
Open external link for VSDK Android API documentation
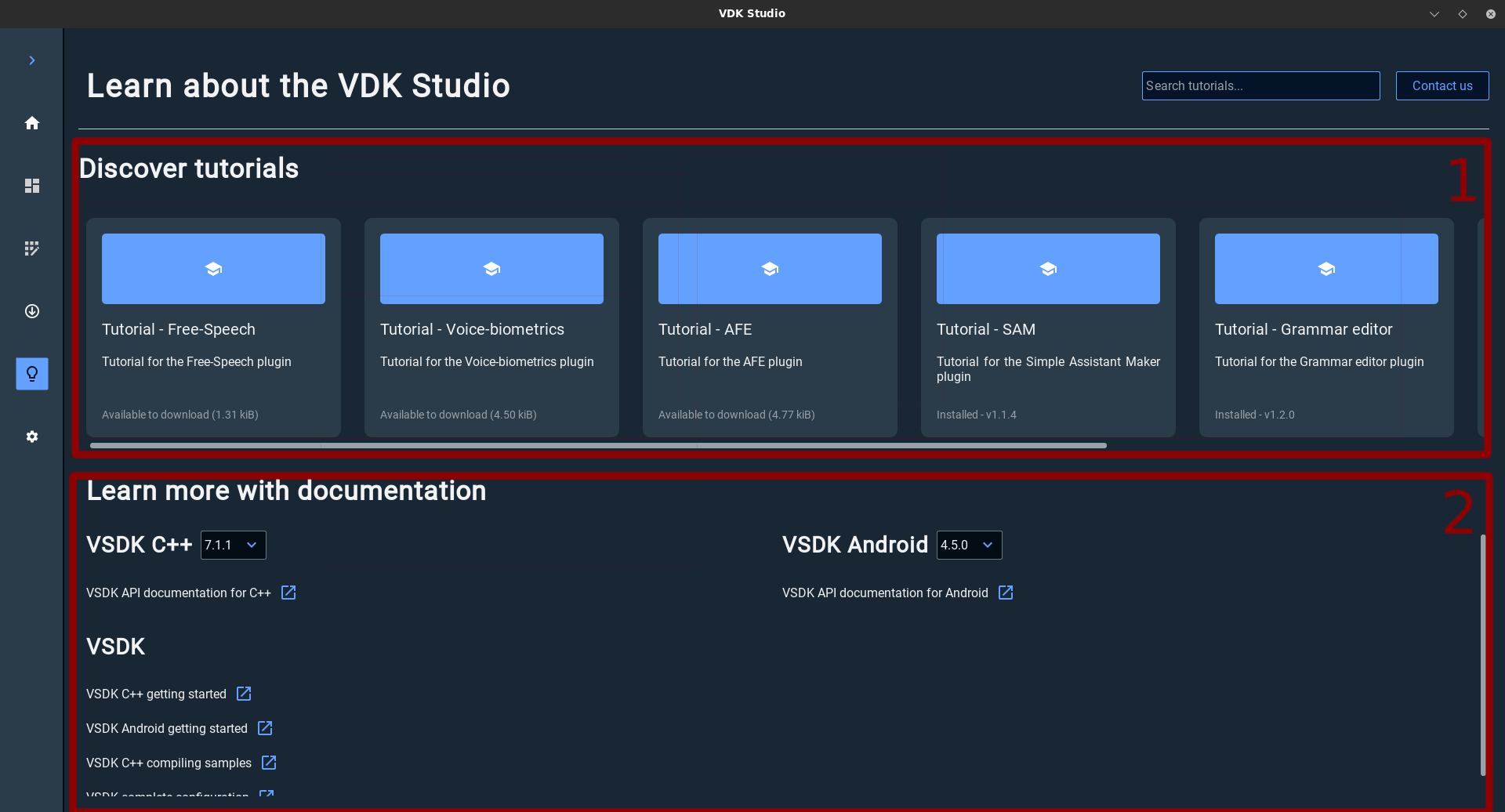1006,593
